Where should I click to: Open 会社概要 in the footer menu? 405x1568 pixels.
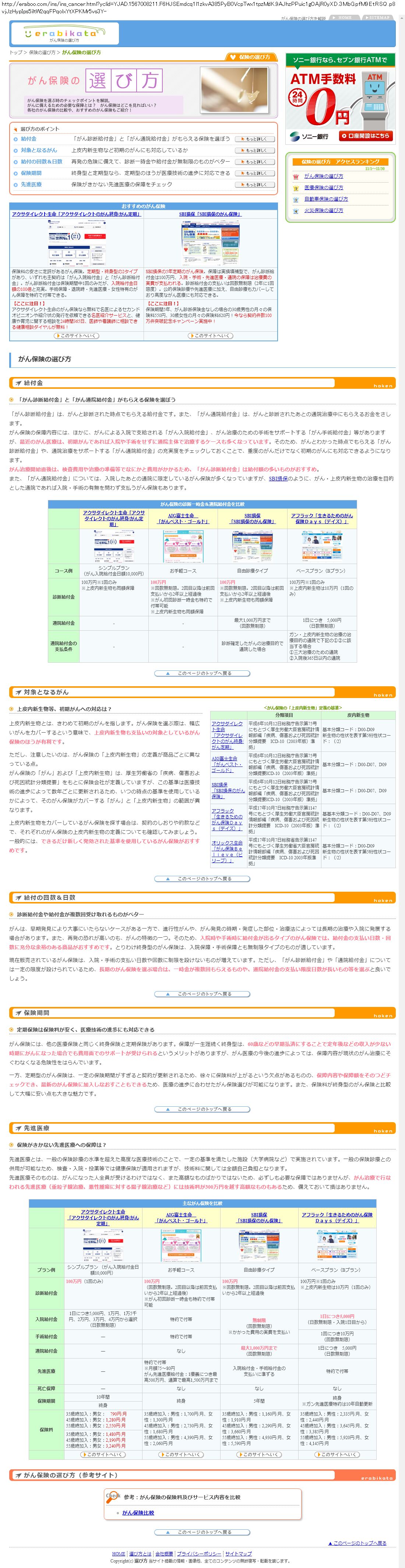tap(164, 1554)
